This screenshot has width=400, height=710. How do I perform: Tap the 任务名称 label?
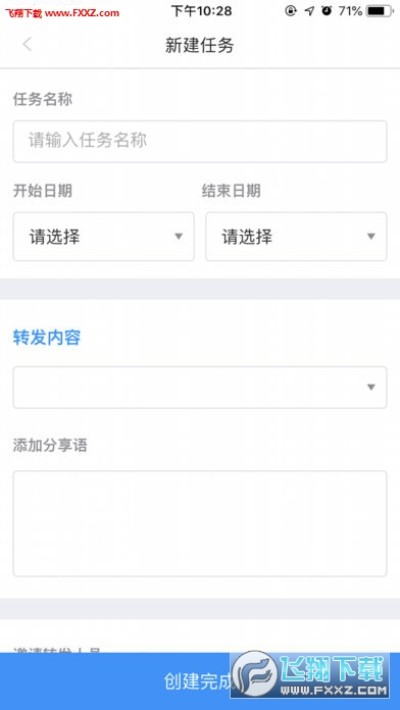coord(43,99)
